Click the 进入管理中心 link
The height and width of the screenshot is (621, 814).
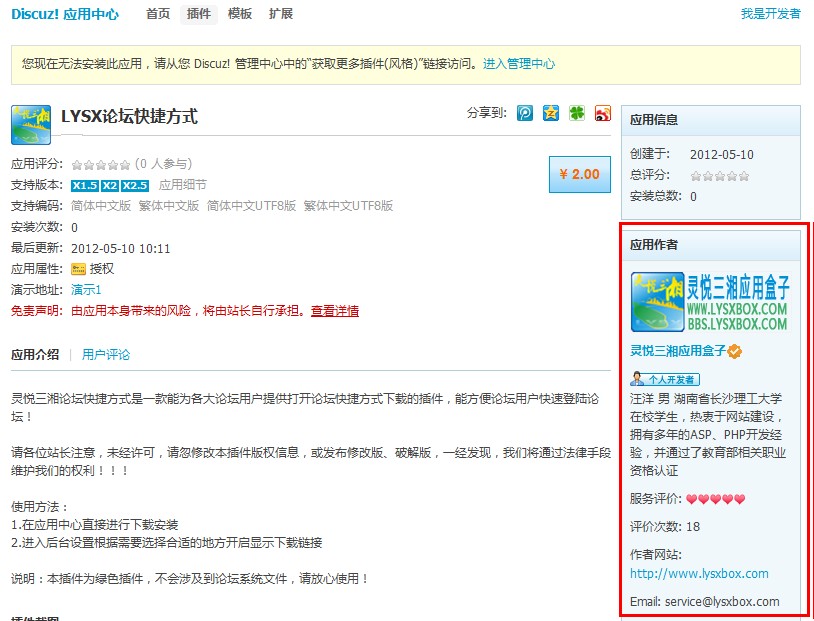(x=519, y=64)
